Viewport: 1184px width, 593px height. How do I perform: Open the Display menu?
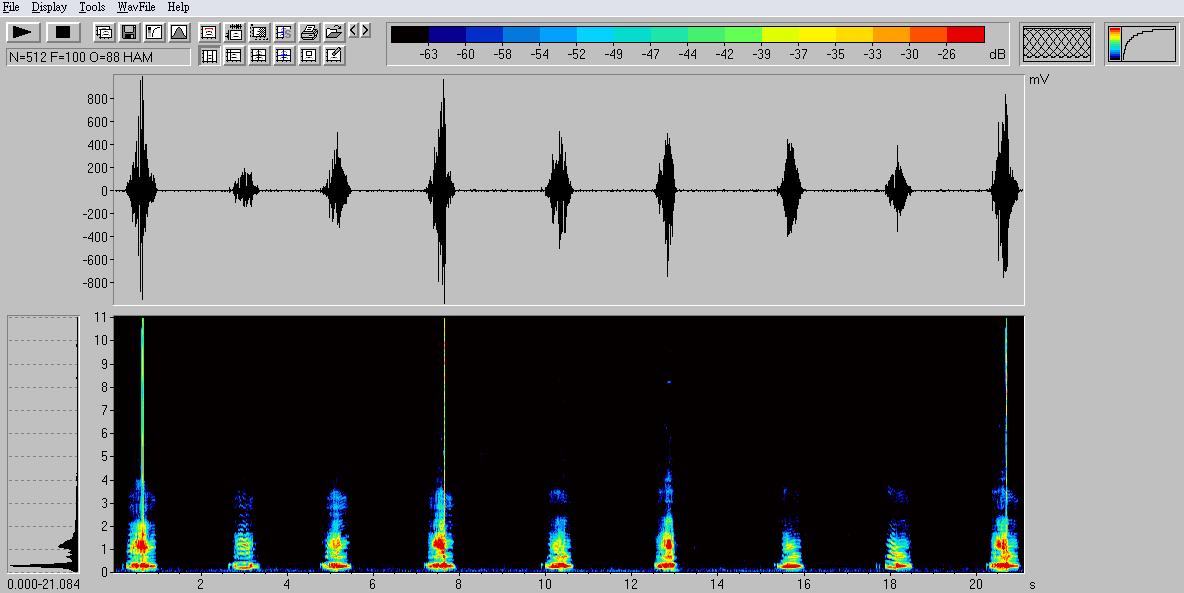[x=49, y=7]
